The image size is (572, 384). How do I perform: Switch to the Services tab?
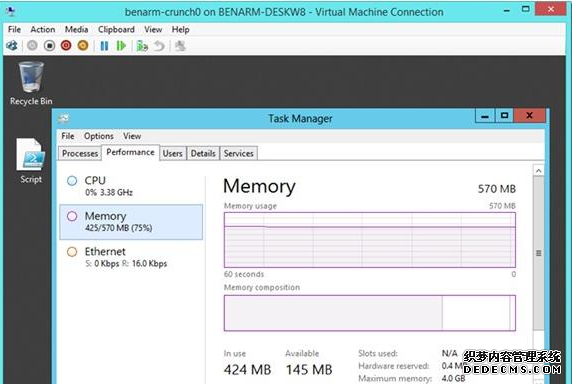[238, 153]
